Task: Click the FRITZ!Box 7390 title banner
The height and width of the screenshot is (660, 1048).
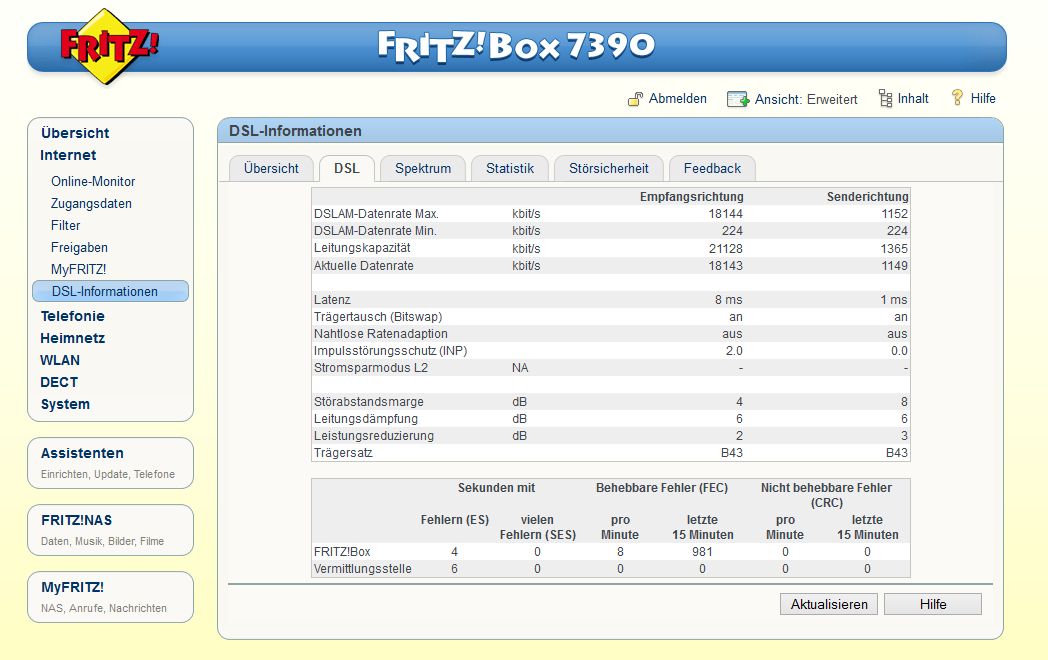Action: tap(516, 47)
